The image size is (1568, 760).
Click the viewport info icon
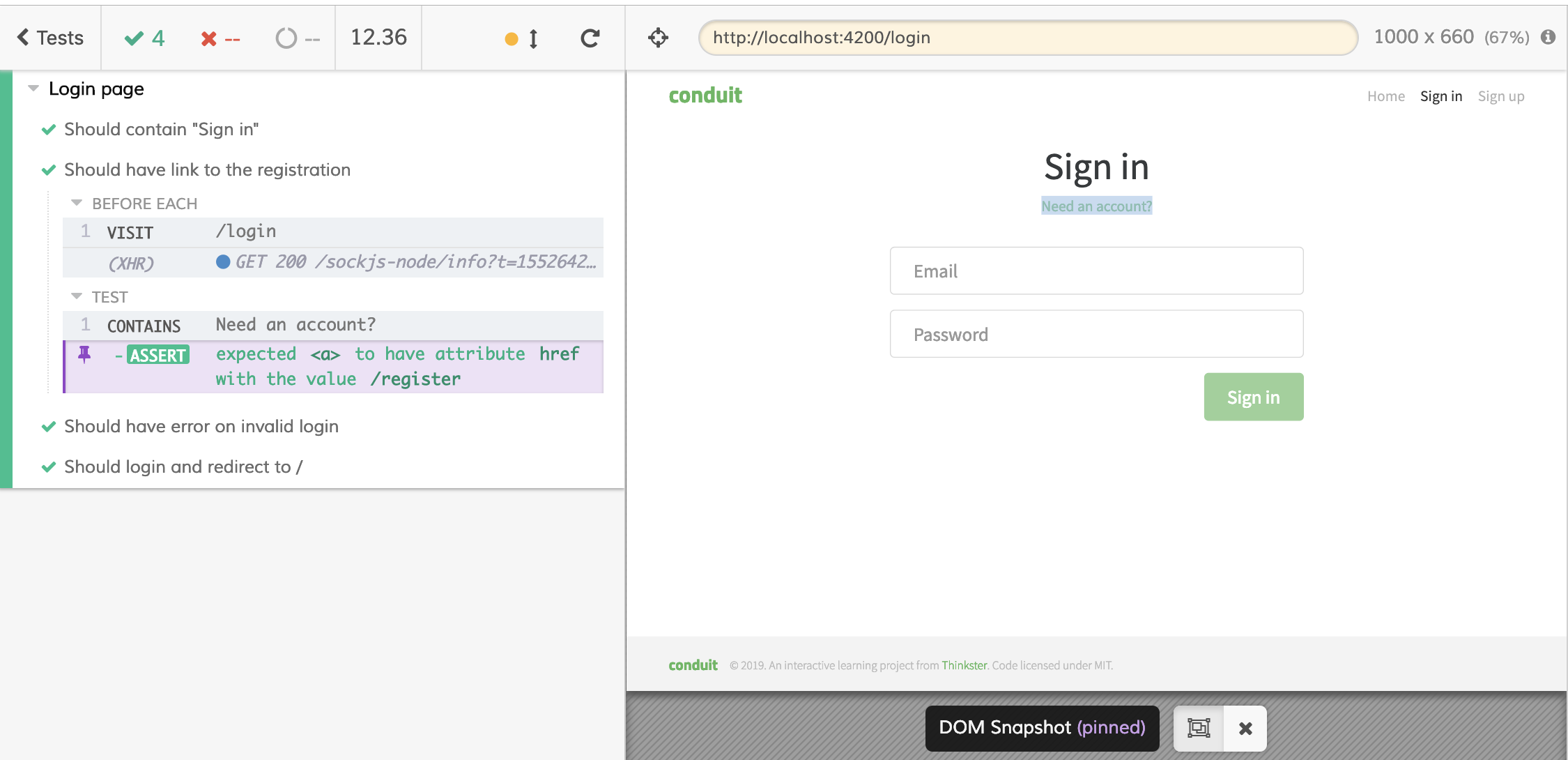click(1548, 37)
